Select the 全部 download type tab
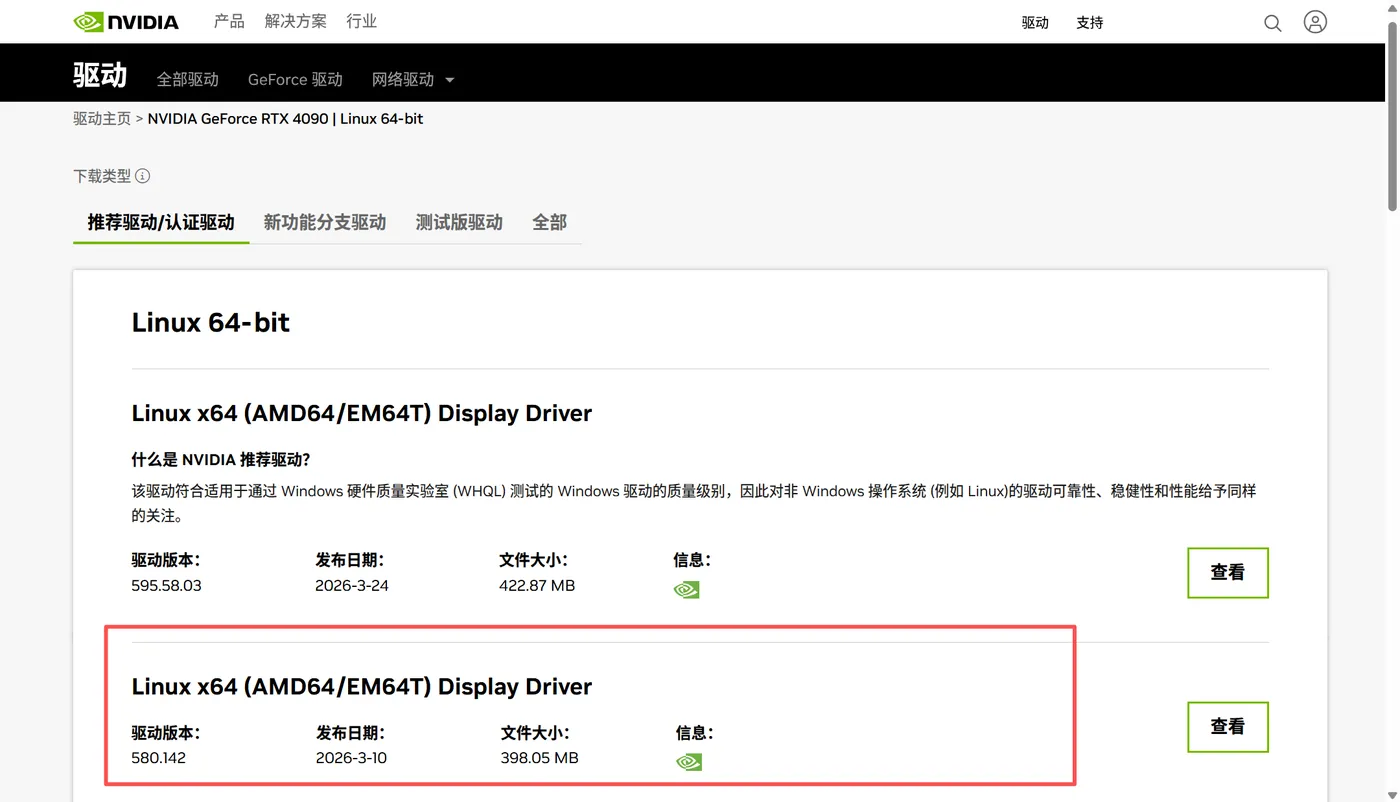This screenshot has height=802, width=1400. pyautogui.click(x=549, y=222)
